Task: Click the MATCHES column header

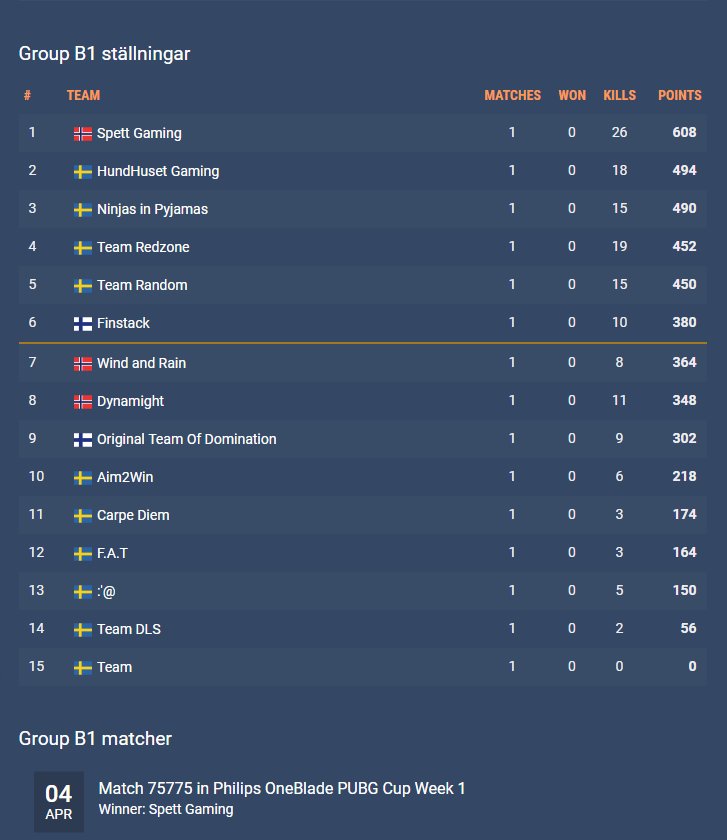Action: click(513, 95)
